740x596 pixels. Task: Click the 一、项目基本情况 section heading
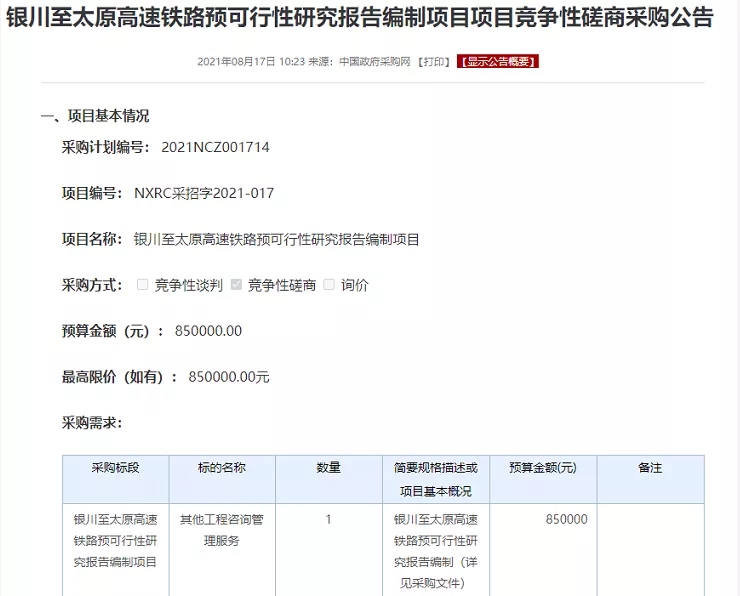95,116
